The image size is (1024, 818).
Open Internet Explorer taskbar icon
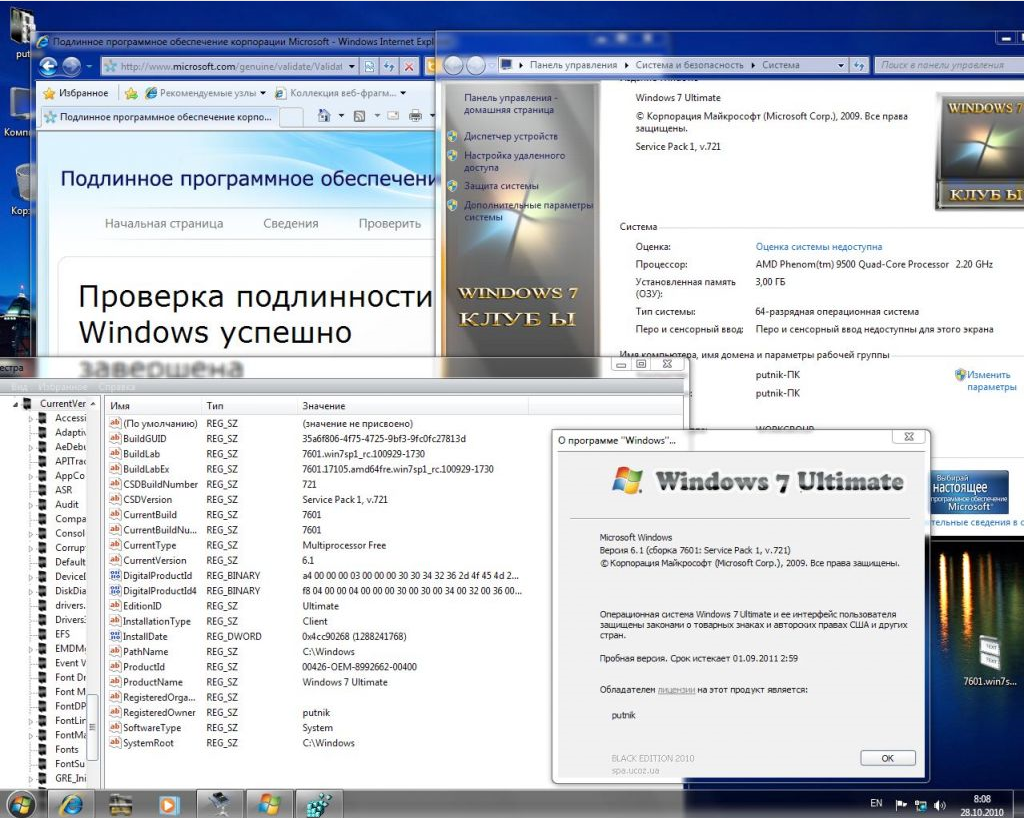[71, 803]
